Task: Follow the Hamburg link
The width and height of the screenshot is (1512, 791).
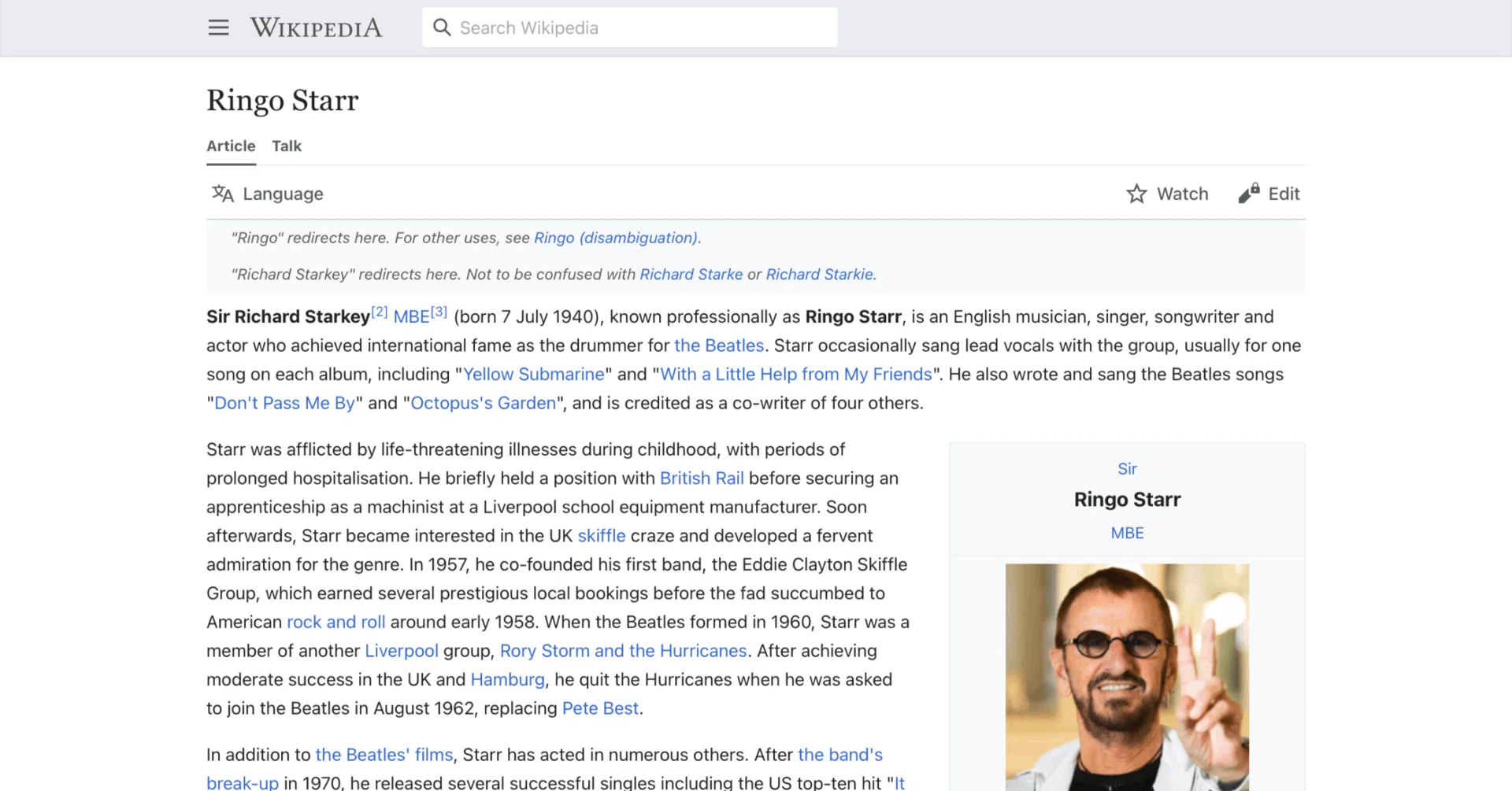Action: coord(507,679)
